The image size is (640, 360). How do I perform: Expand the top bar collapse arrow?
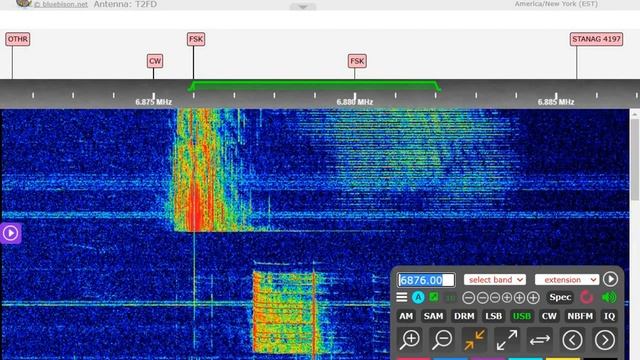[303, 7]
